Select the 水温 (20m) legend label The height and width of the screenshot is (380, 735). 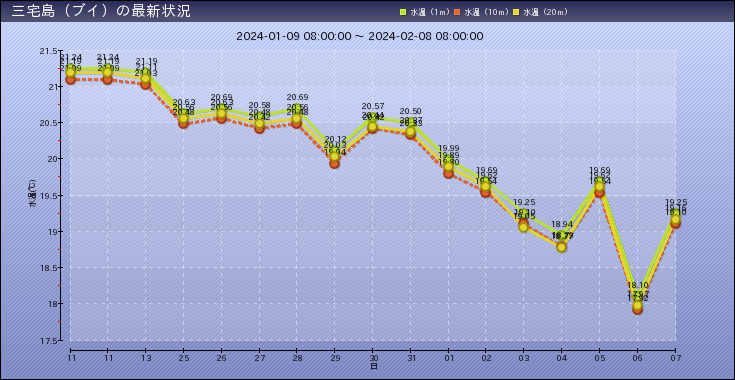pos(546,13)
